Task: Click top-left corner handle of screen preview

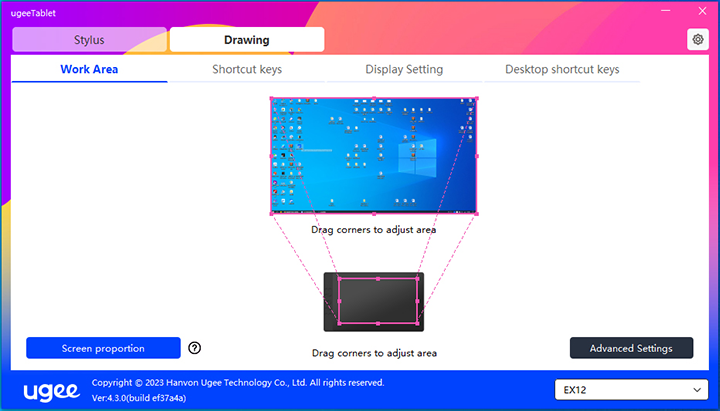Action: coord(271,98)
